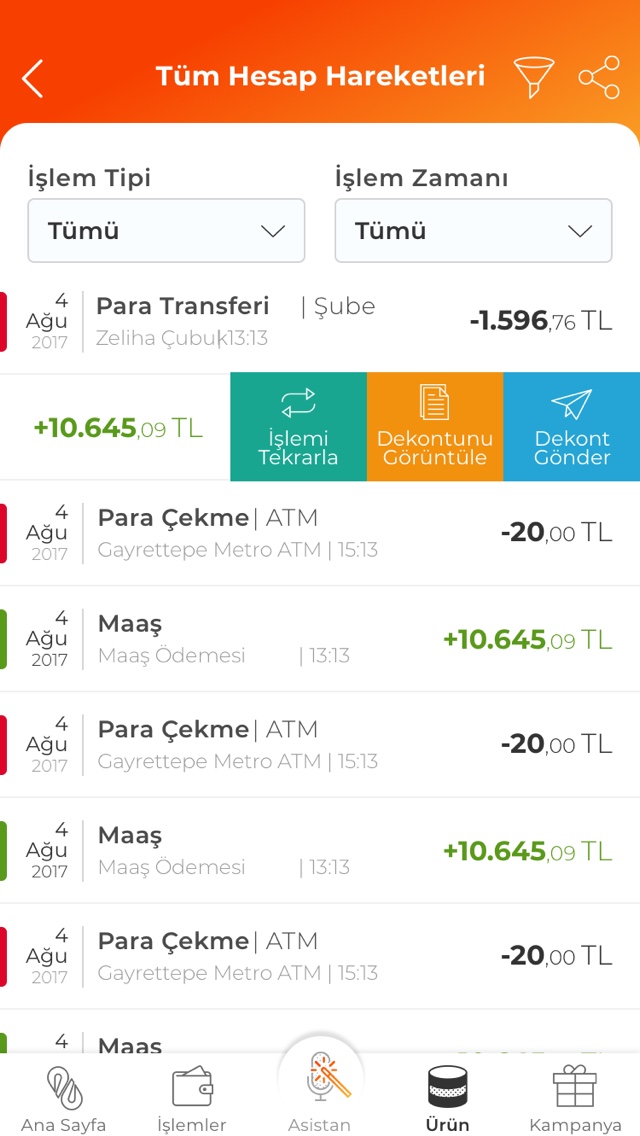Tap the Tüm Hesap Hareketleri title

[320, 77]
